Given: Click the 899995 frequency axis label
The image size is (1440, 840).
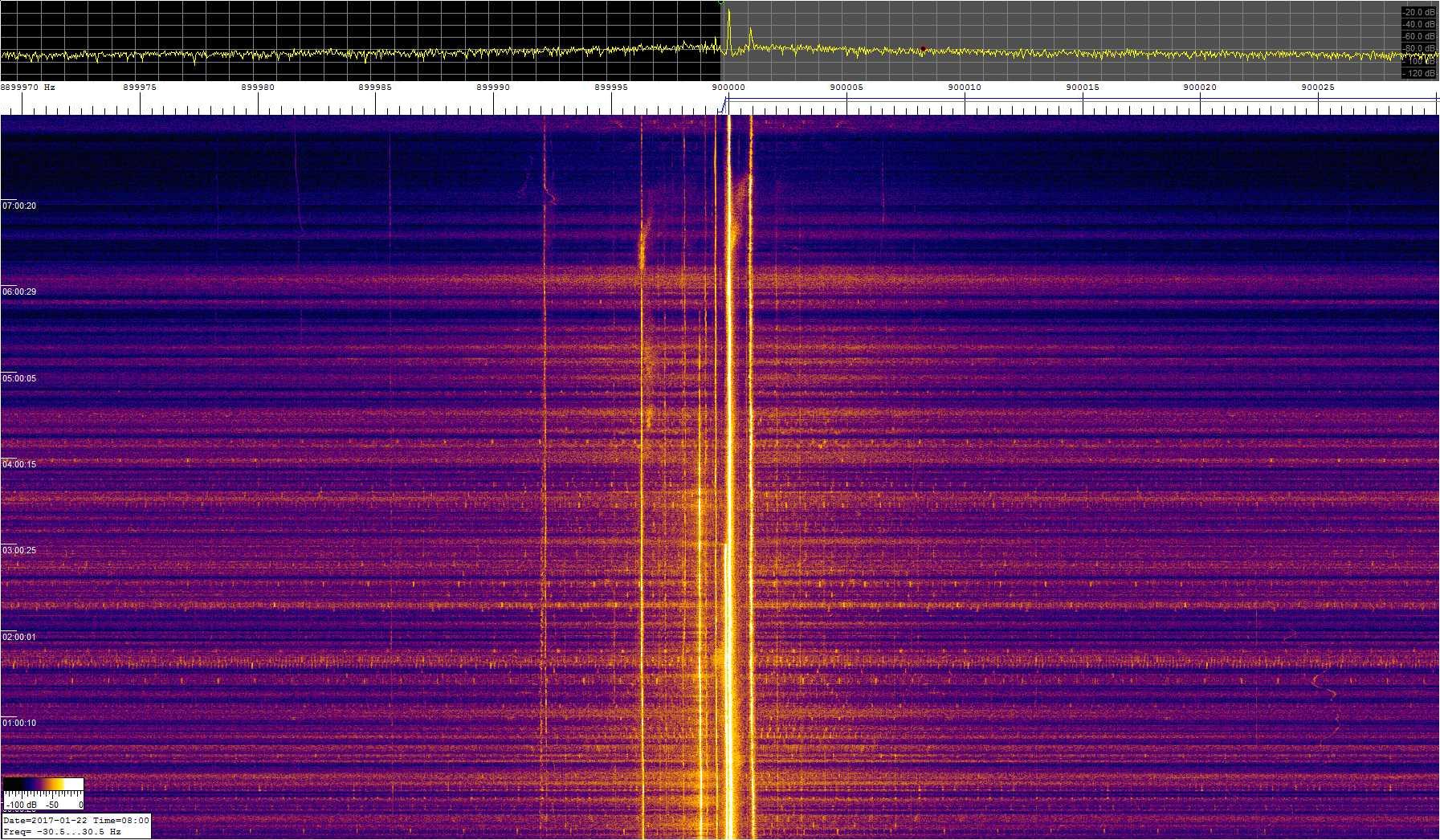Looking at the screenshot, I should point(611,88).
